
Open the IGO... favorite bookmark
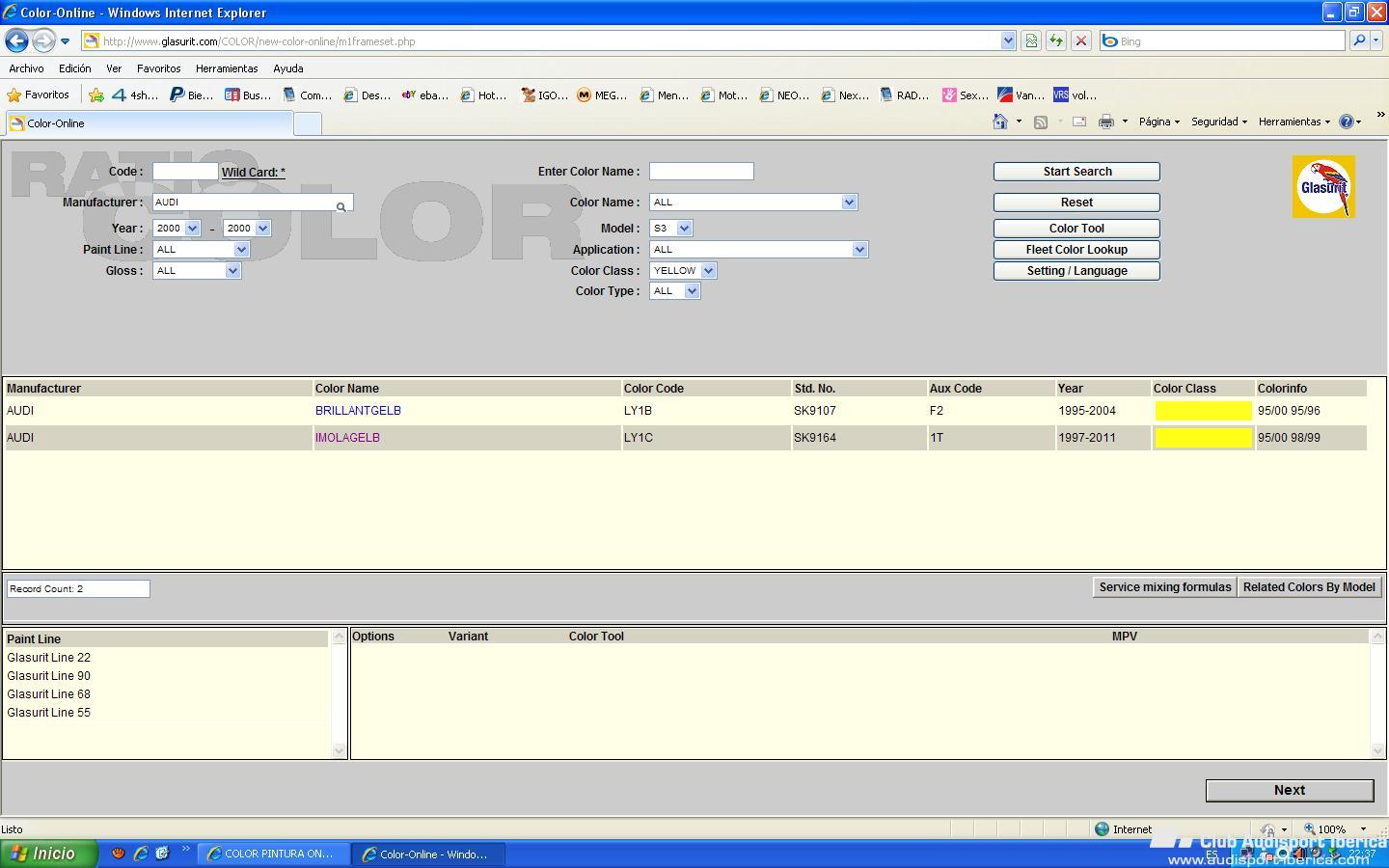point(543,95)
